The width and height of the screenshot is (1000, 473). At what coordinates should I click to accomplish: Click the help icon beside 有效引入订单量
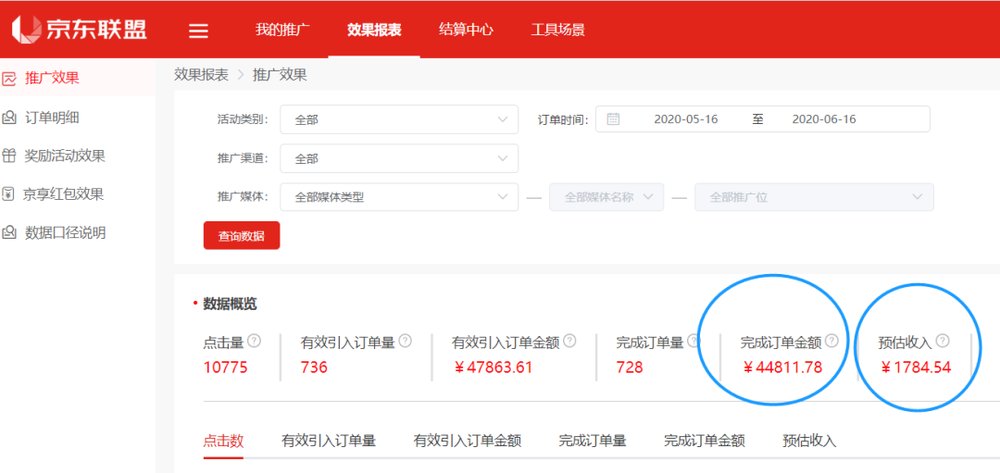point(405,341)
